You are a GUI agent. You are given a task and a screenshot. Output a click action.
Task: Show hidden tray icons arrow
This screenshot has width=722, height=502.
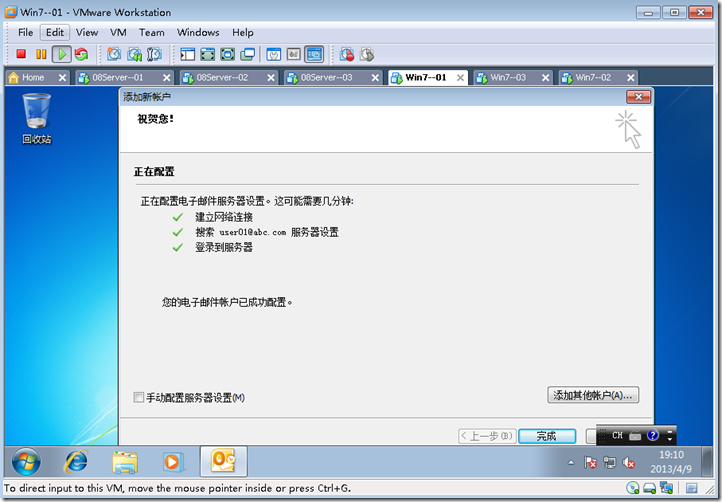pos(571,462)
